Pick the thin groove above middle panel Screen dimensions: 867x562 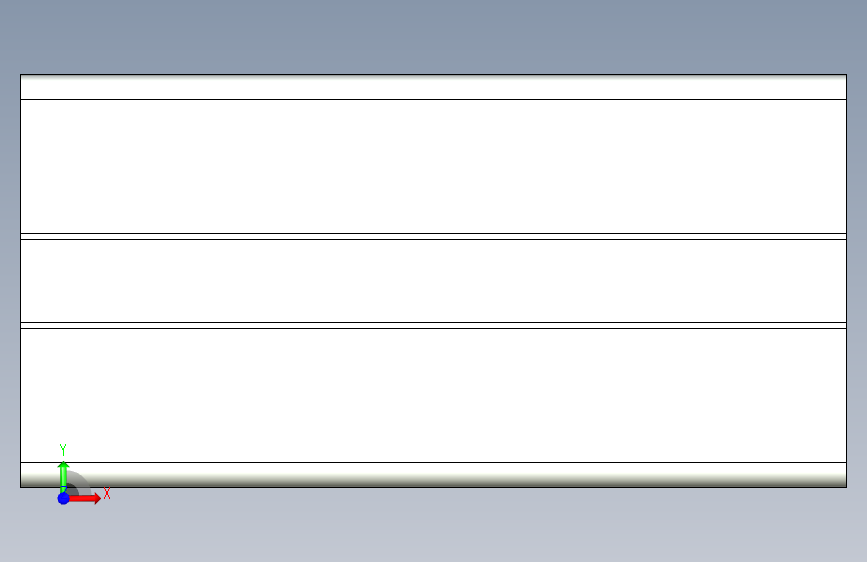click(x=434, y=237)
